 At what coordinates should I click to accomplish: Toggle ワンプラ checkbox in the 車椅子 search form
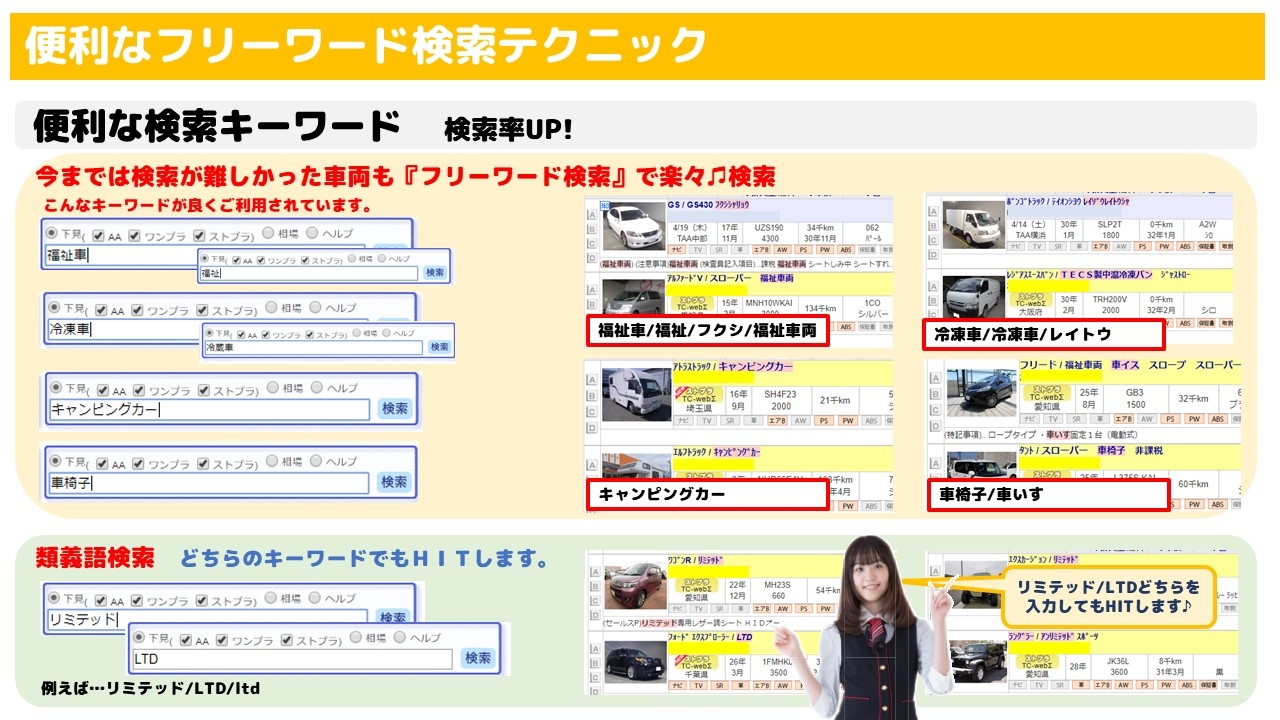[x=139, y=465]
